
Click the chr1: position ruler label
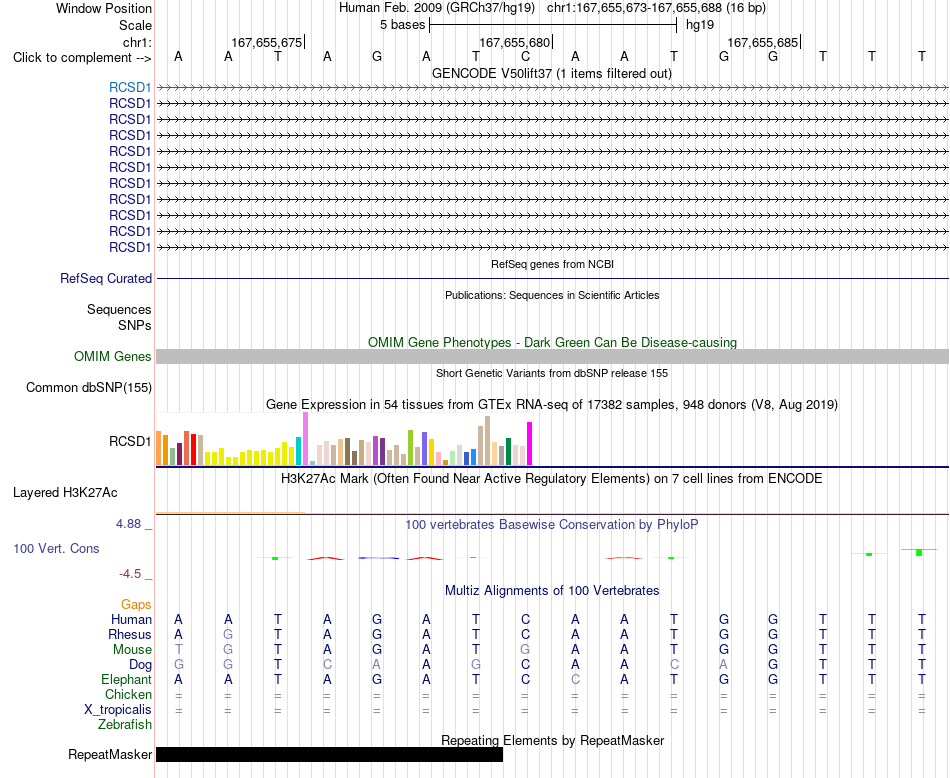pos(137,42)
